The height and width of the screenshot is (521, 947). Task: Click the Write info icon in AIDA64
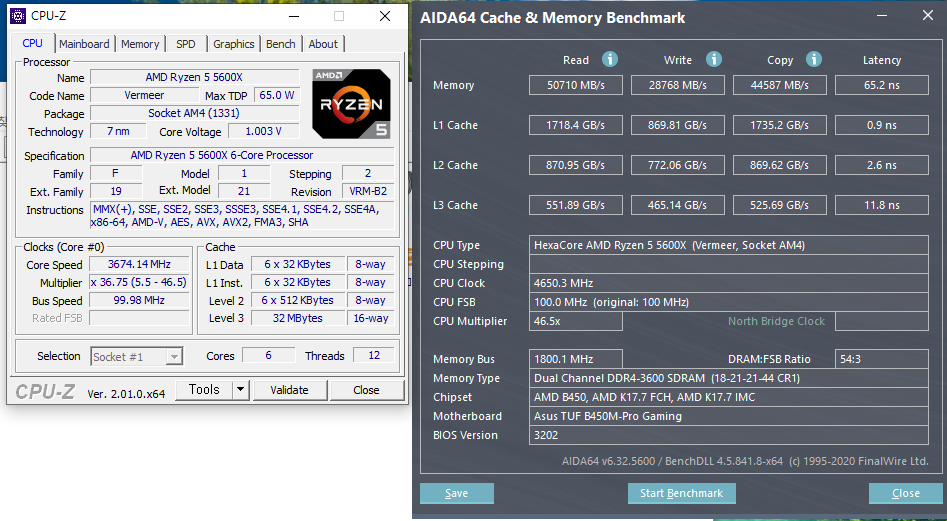pyautogui.click(x=714, y=59)
